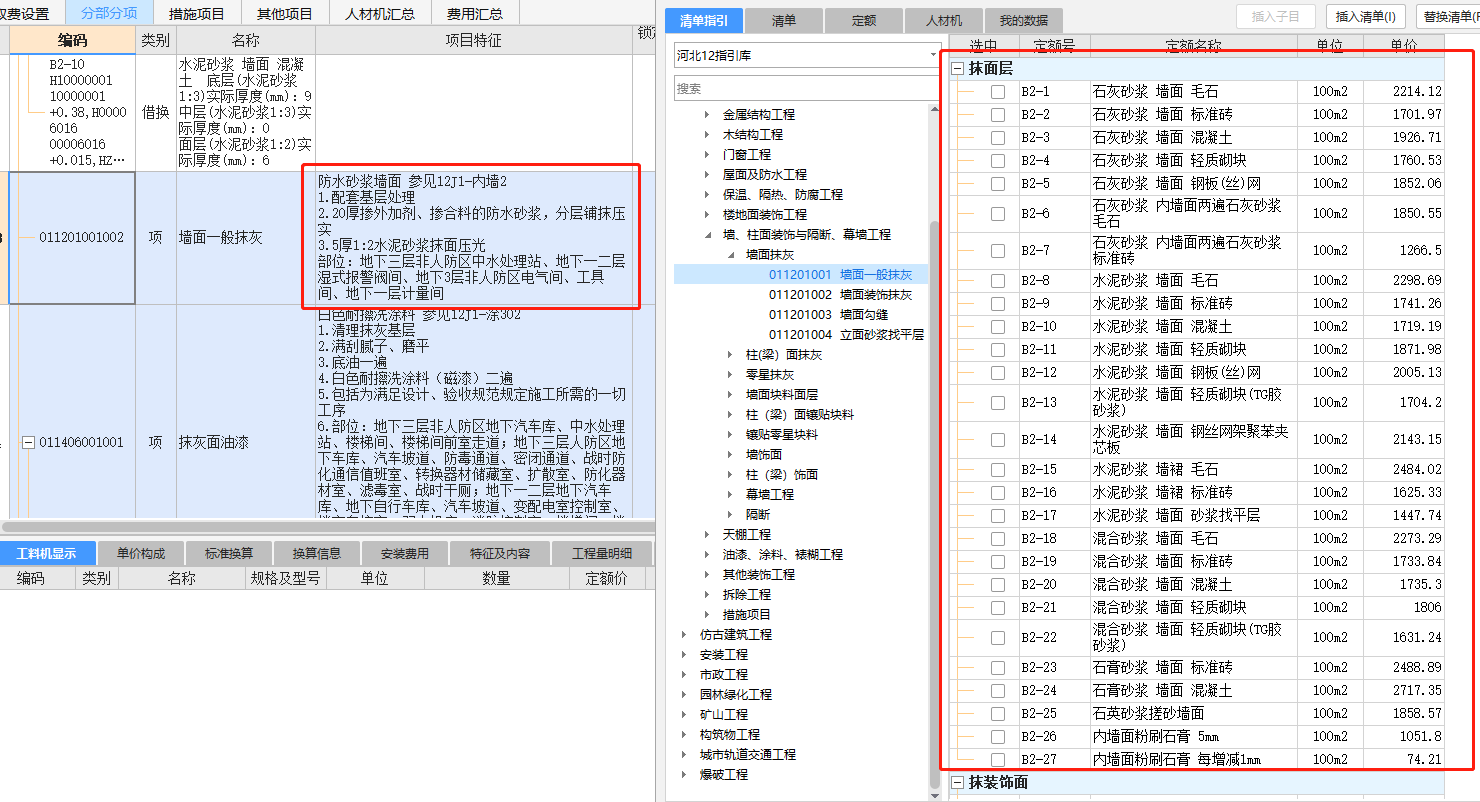Click into the 搜索 search field
Image resolution: width=1480 pixels, height=802 pixels.
click(x=806, y=88)
